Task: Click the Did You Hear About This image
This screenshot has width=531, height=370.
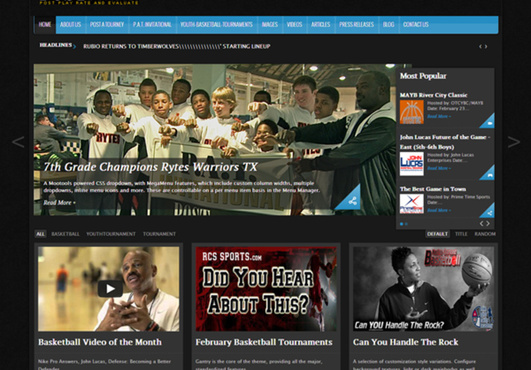Action: coord(266,289)
